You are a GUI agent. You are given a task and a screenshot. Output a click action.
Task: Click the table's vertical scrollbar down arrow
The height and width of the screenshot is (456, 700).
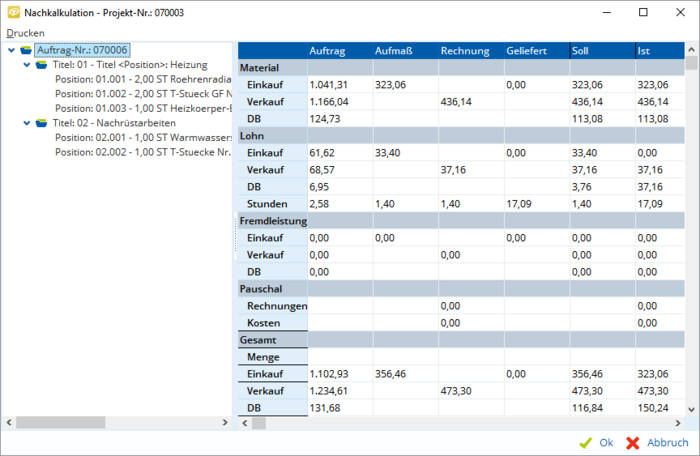[693, 408]
